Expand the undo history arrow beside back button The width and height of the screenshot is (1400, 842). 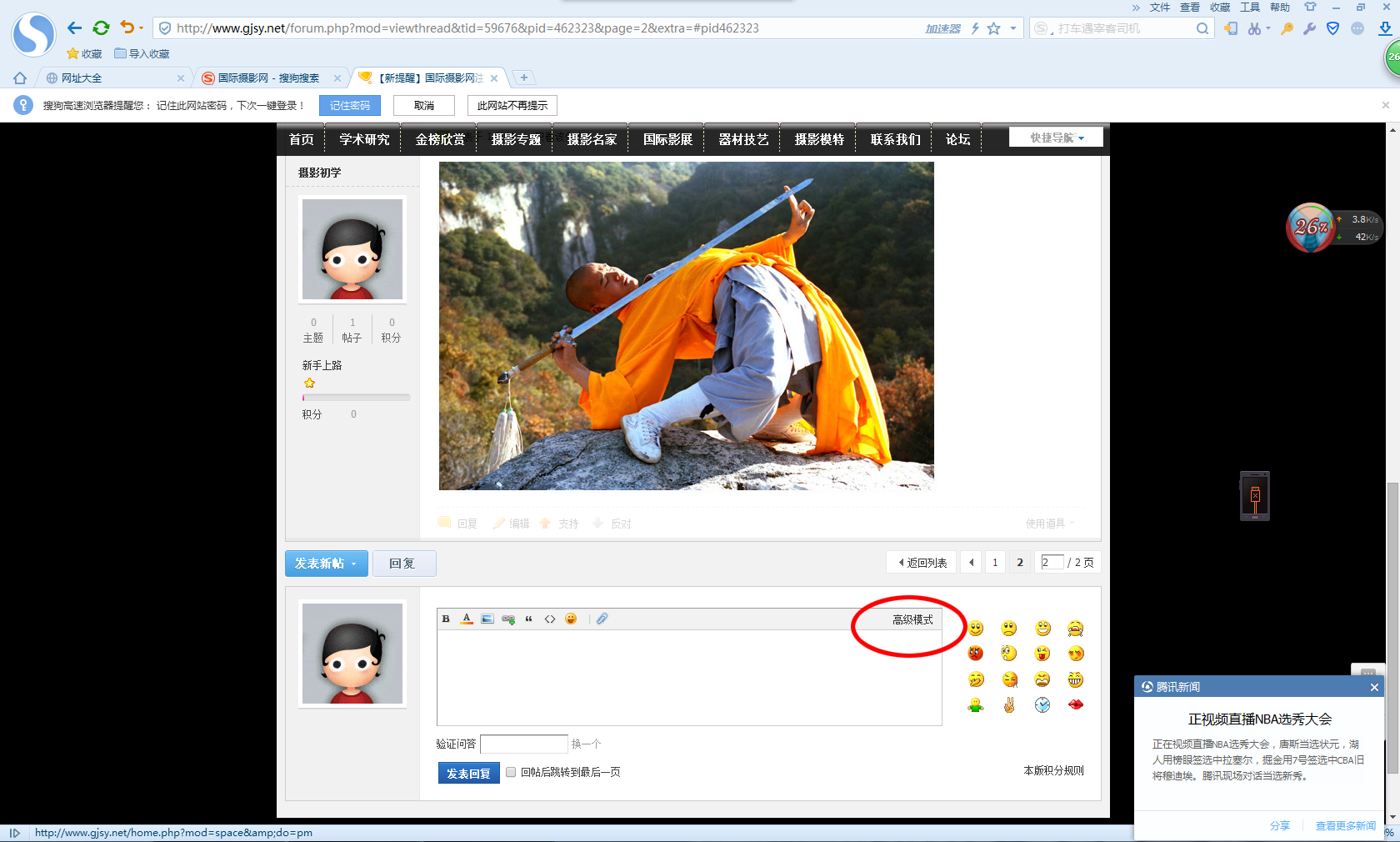141,28
